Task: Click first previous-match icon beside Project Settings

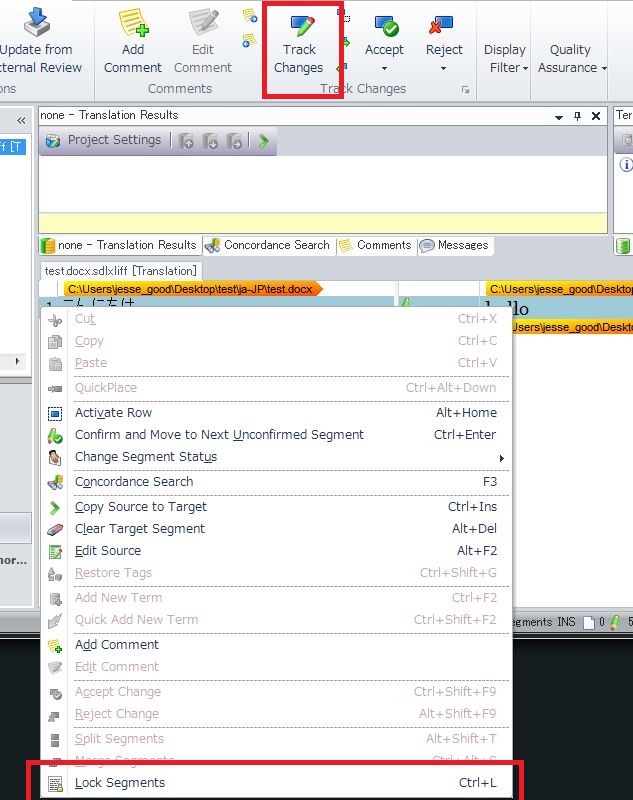Action: pos(187,141)
